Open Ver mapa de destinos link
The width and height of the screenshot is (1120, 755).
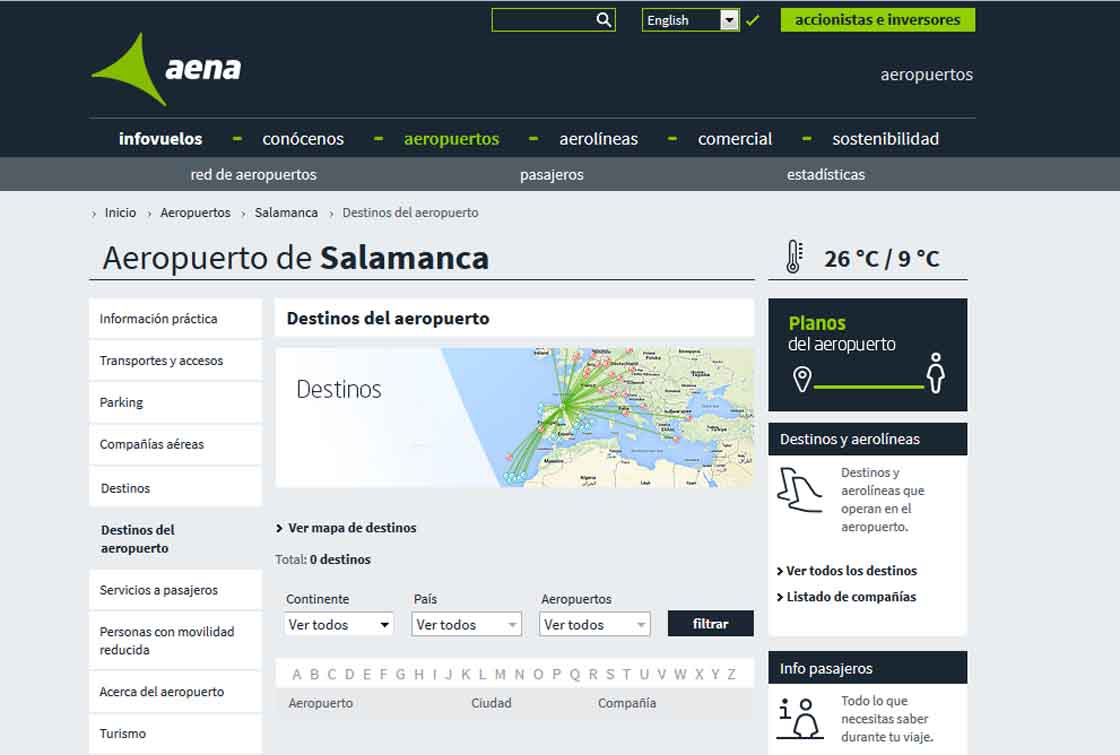tap(351, 528)
